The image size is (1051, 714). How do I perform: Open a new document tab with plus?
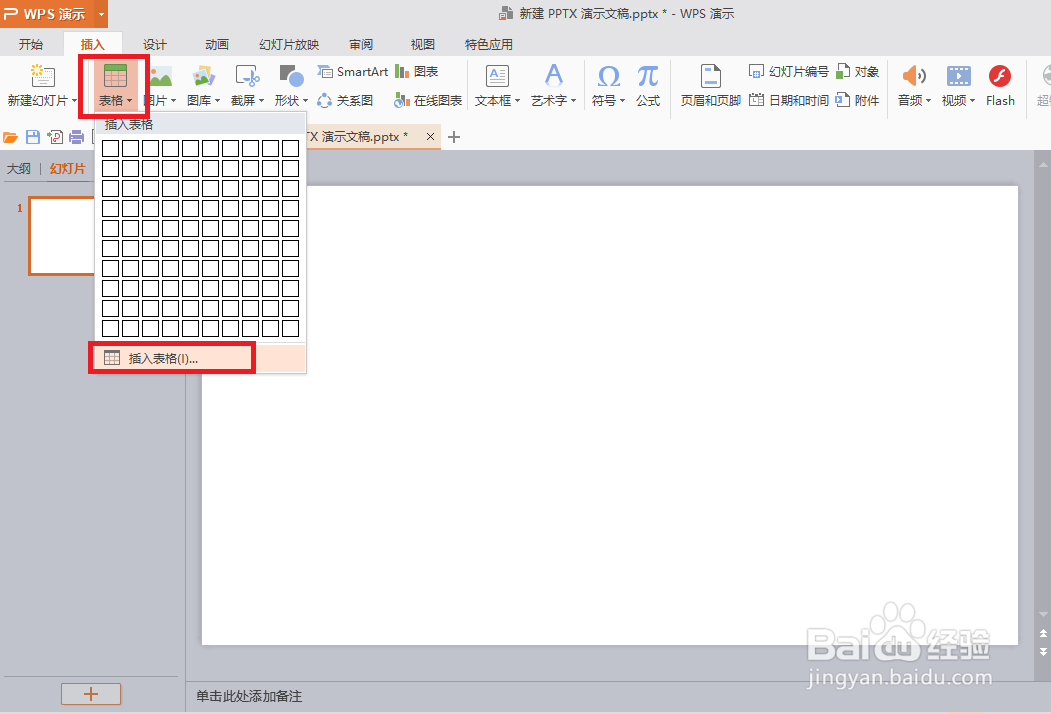point(454,137)
